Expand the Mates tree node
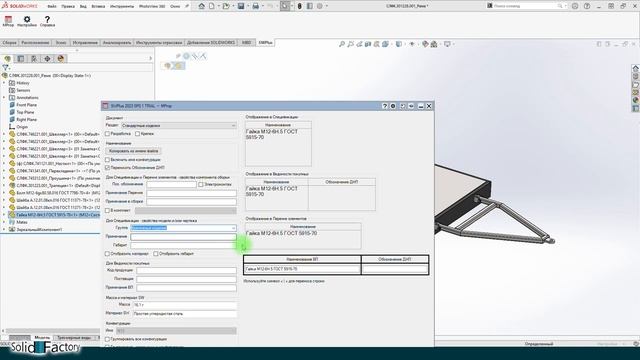640x360 pixels. click(4, 222)
